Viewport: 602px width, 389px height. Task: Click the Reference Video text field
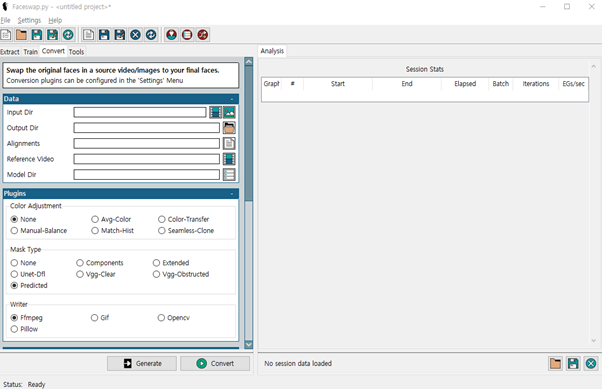pyautogui.click(x=147, y=159)
